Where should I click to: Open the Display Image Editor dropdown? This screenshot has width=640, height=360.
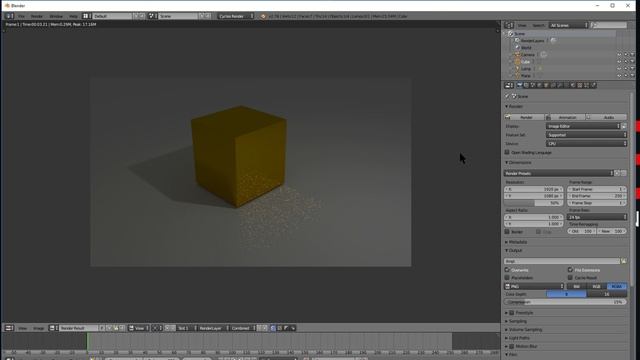(583, 126)
